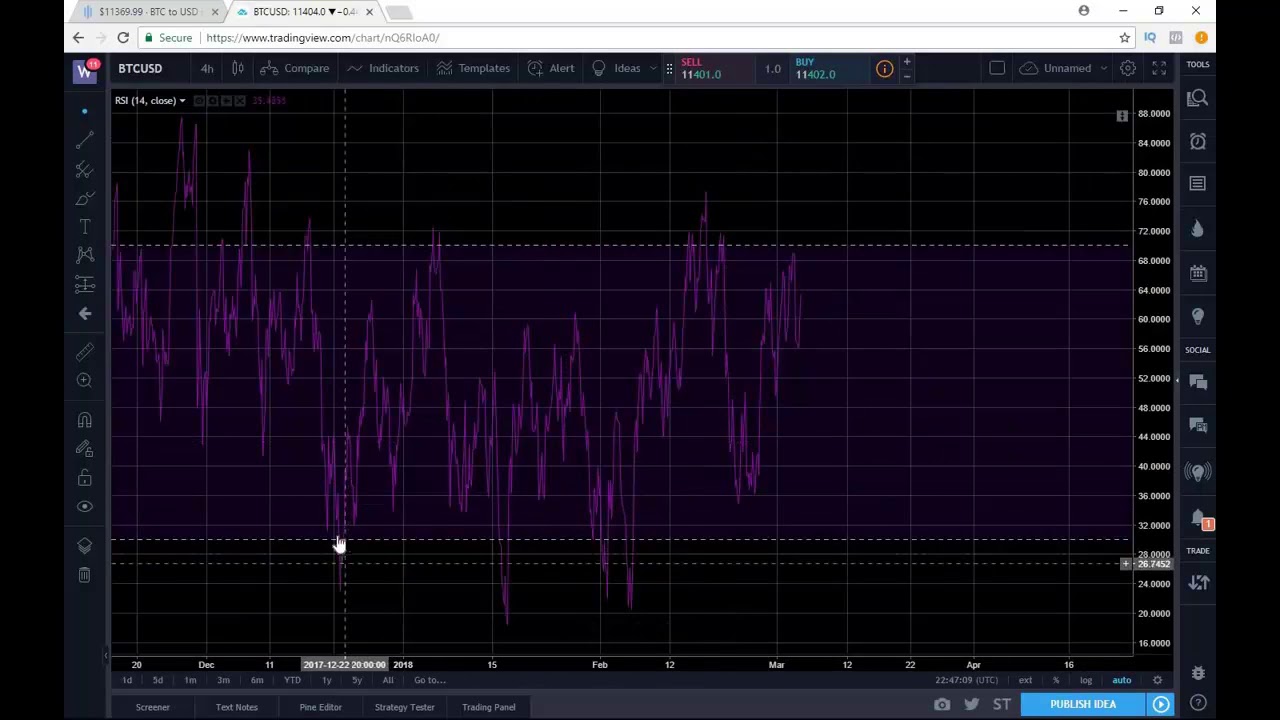1280x720 pixels.
Task: Select the YTD time range
Action: (x=292, y=680)
